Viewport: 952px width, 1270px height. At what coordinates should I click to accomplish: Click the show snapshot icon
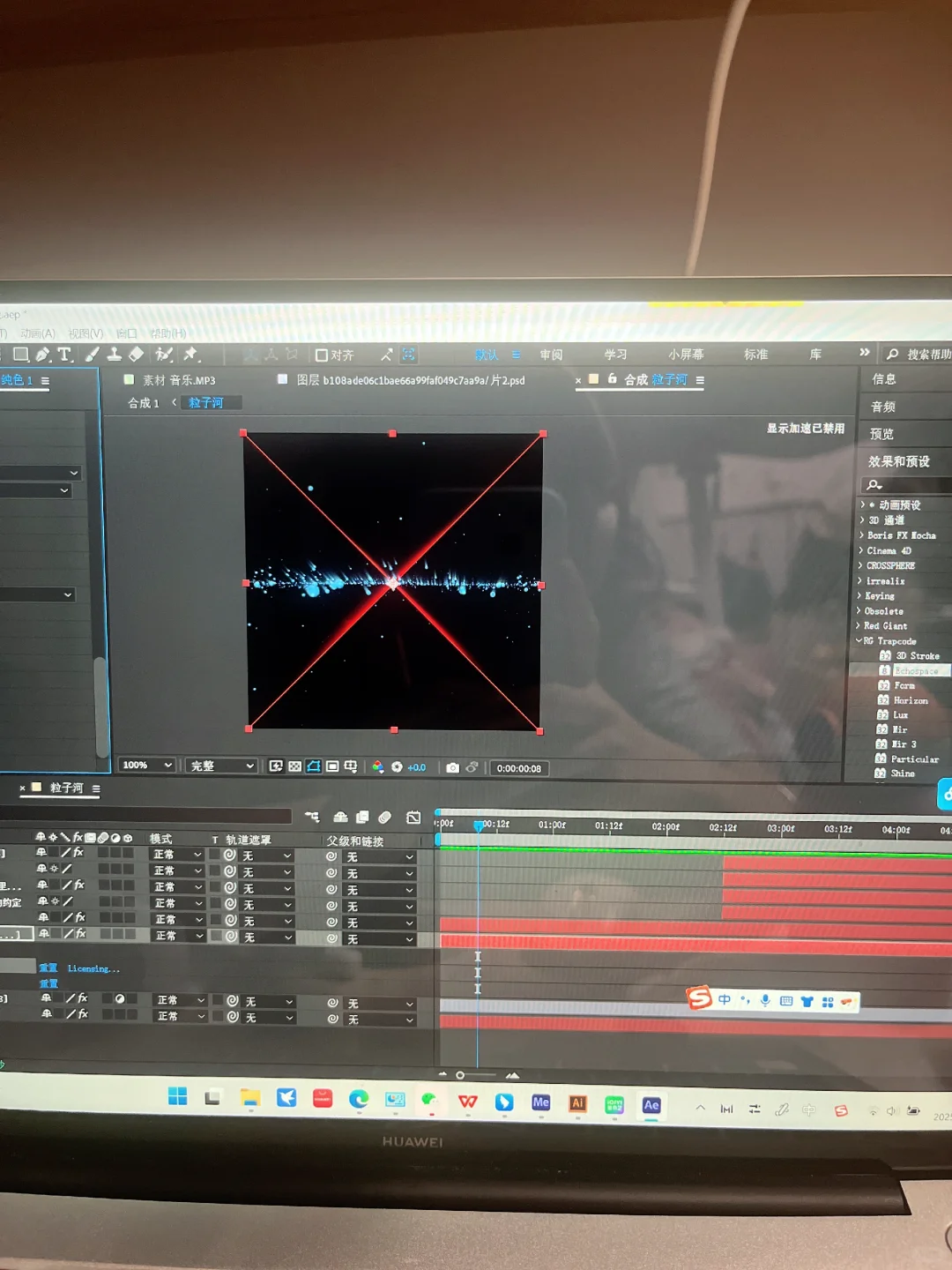[472, 767]
